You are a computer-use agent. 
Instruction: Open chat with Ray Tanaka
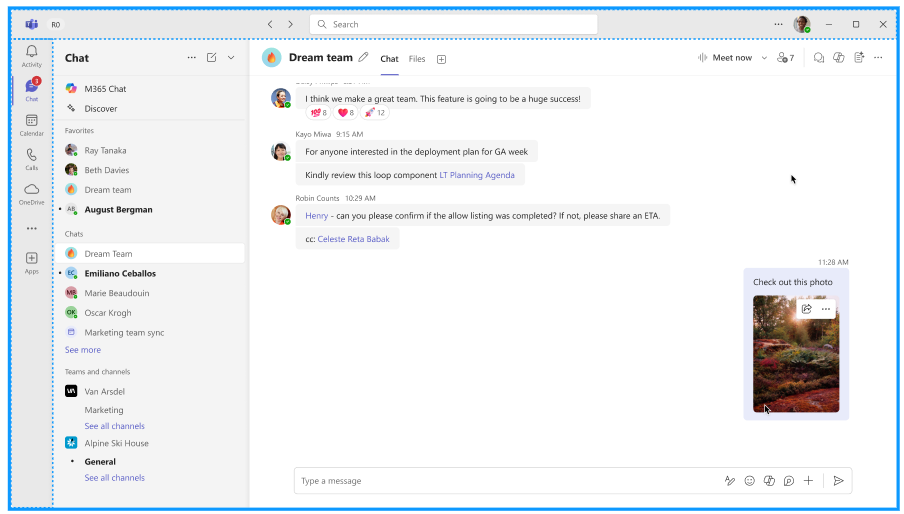pos(149,150)
